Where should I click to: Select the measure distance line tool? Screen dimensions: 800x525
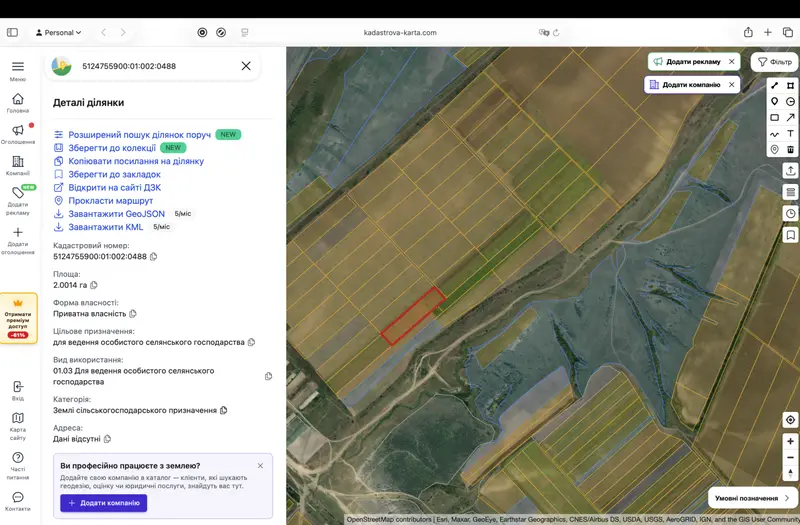[774, 85]
